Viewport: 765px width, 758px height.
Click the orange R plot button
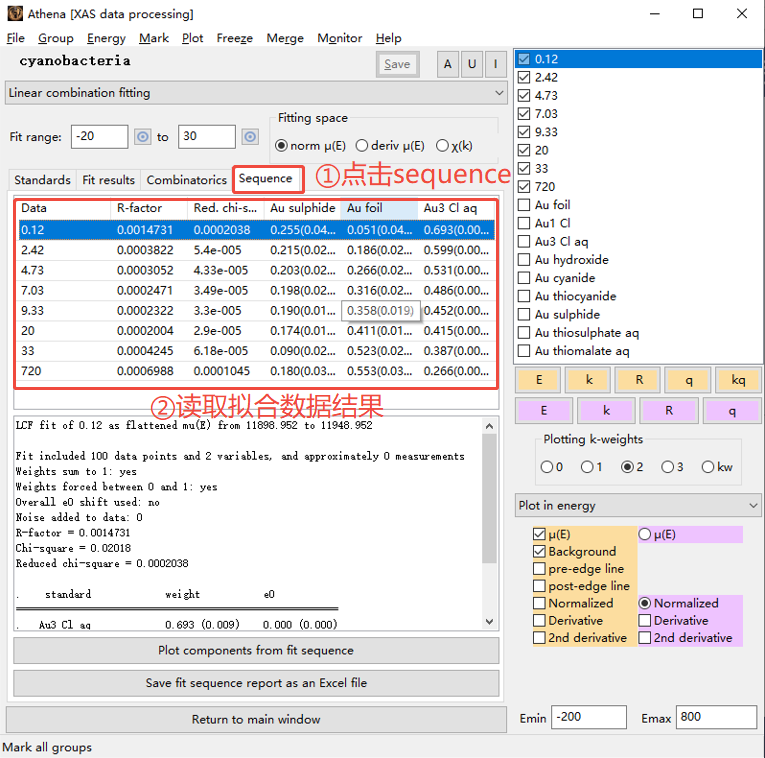coord(639,380)
